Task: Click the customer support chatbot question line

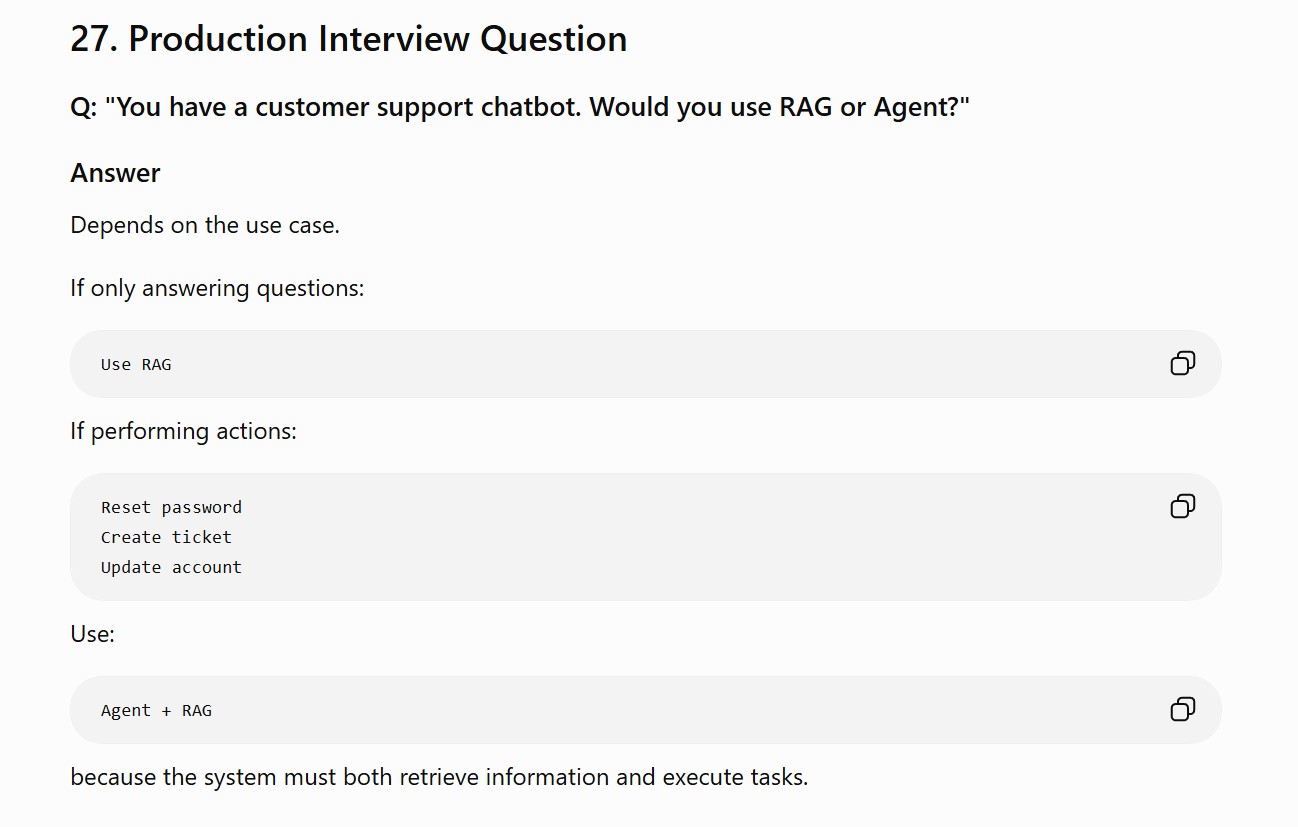Action: 520,107
